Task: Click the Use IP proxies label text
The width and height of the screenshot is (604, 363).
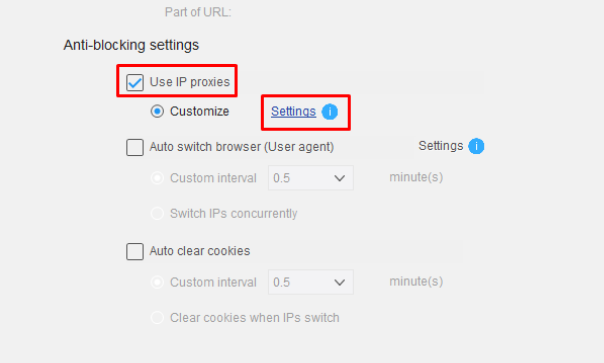Action: tap(190, 82)
